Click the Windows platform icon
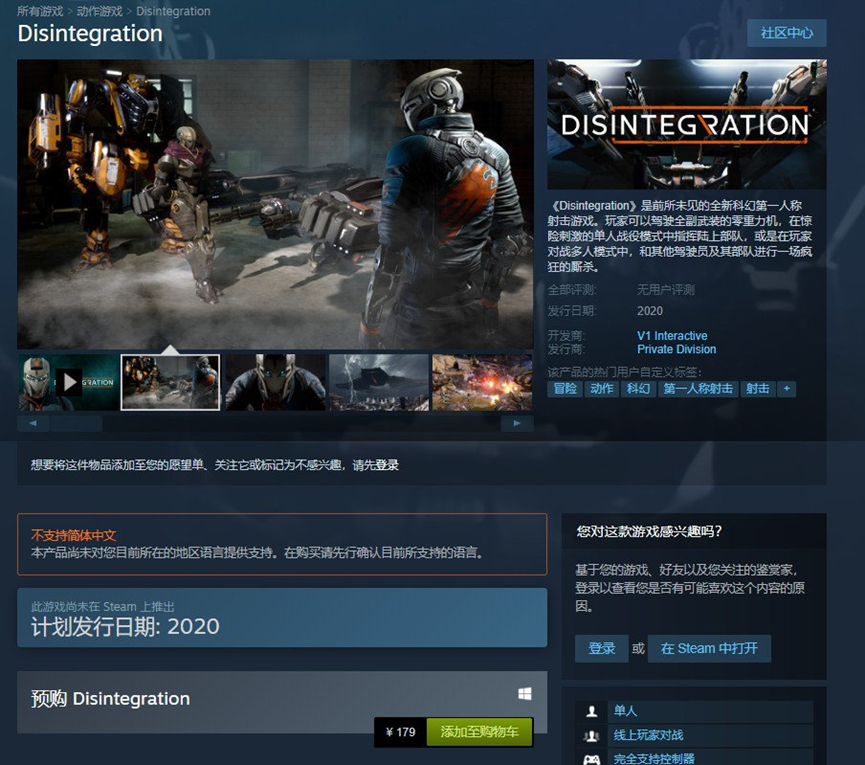 coord(525,694)
